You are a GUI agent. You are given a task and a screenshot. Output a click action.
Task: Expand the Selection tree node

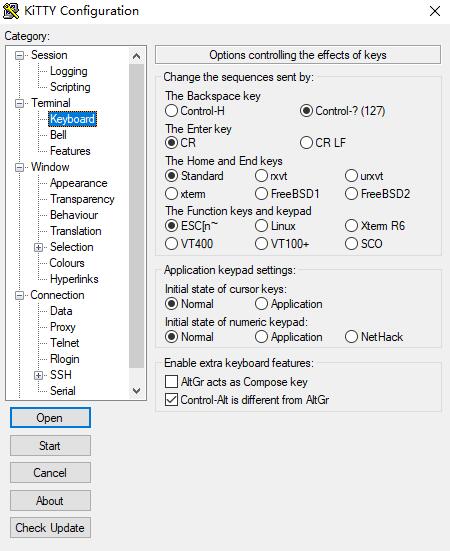(38, 247)
